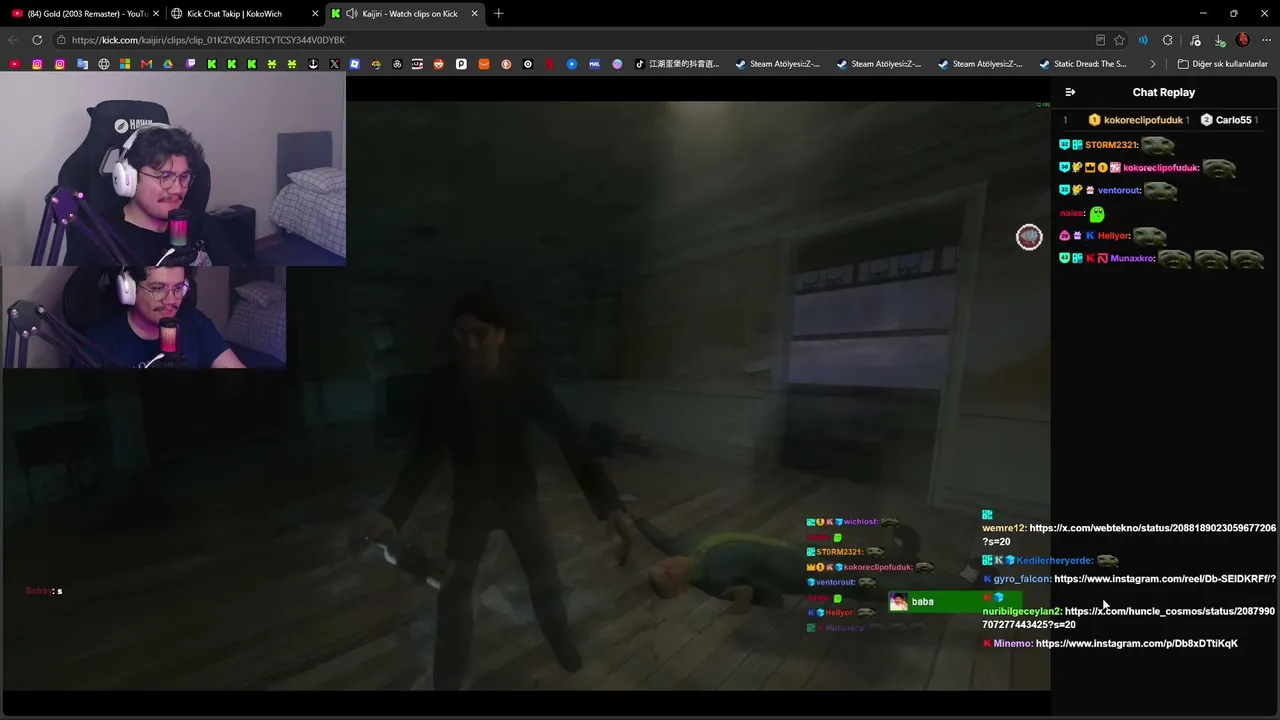
Task: Open the blue play-button bookmark icon
Action: point(571,64)
